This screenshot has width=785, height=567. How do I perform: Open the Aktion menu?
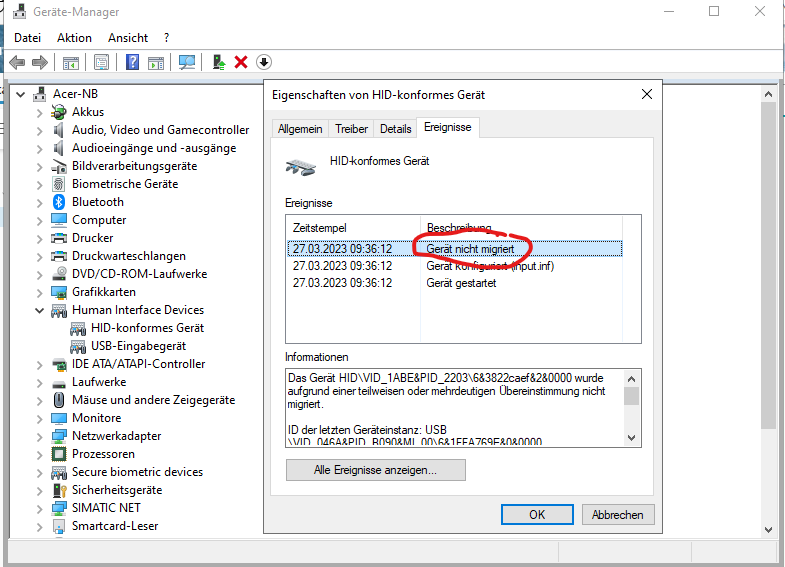click(74, 37)
